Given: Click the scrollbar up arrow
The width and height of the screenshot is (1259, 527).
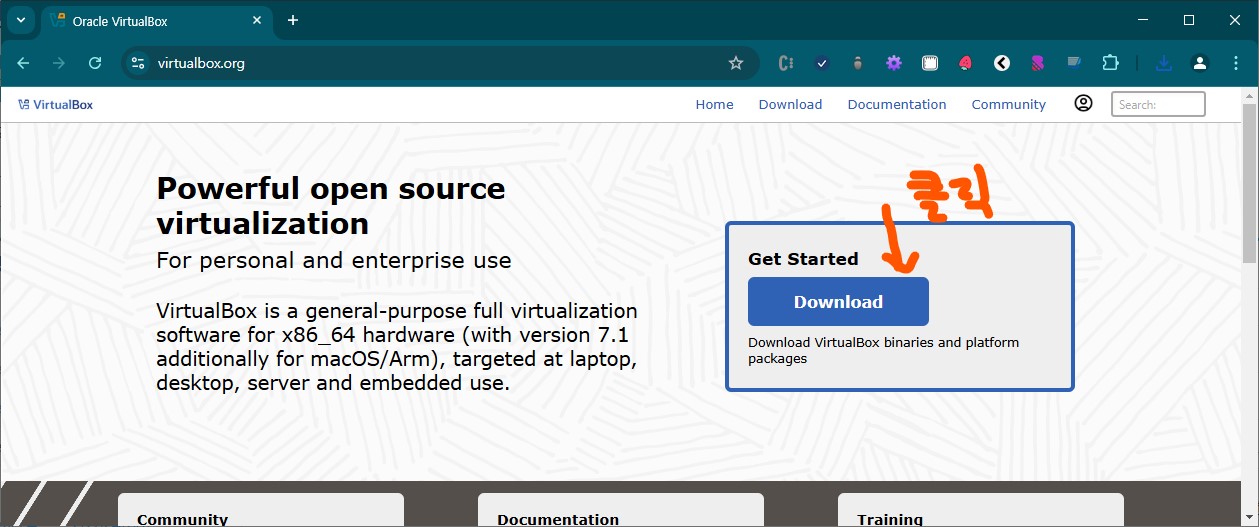Looking at the screenshot, I should pos(1250,94).
